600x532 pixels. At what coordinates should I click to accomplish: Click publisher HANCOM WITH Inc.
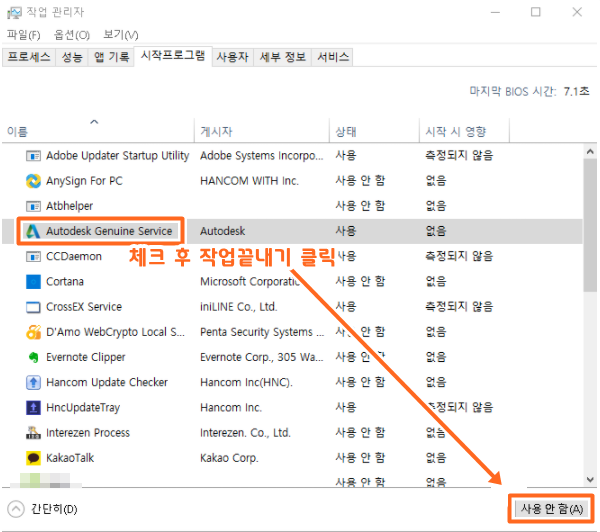pos(249,181)
